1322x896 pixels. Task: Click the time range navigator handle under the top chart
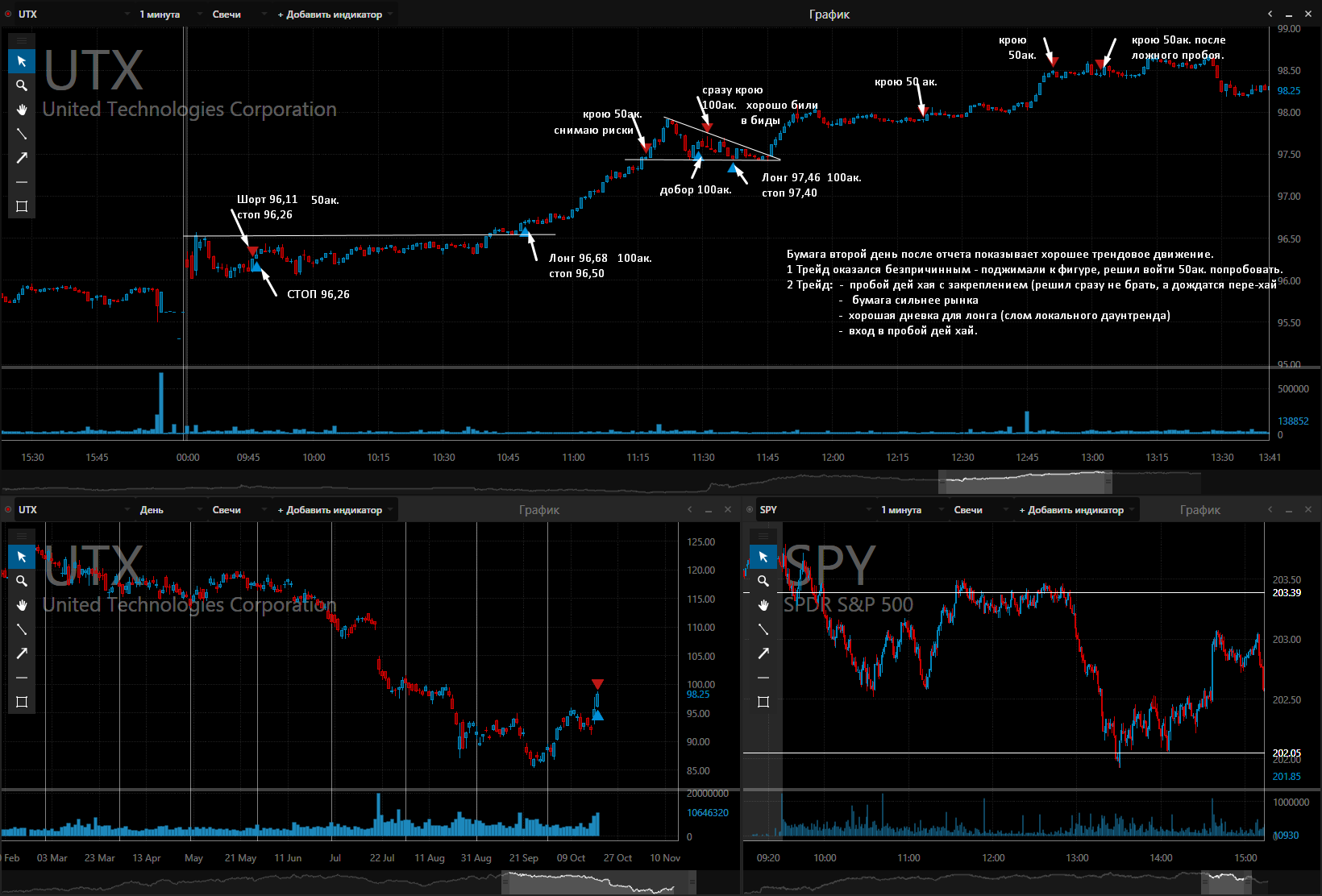[x=1025, y=482]
